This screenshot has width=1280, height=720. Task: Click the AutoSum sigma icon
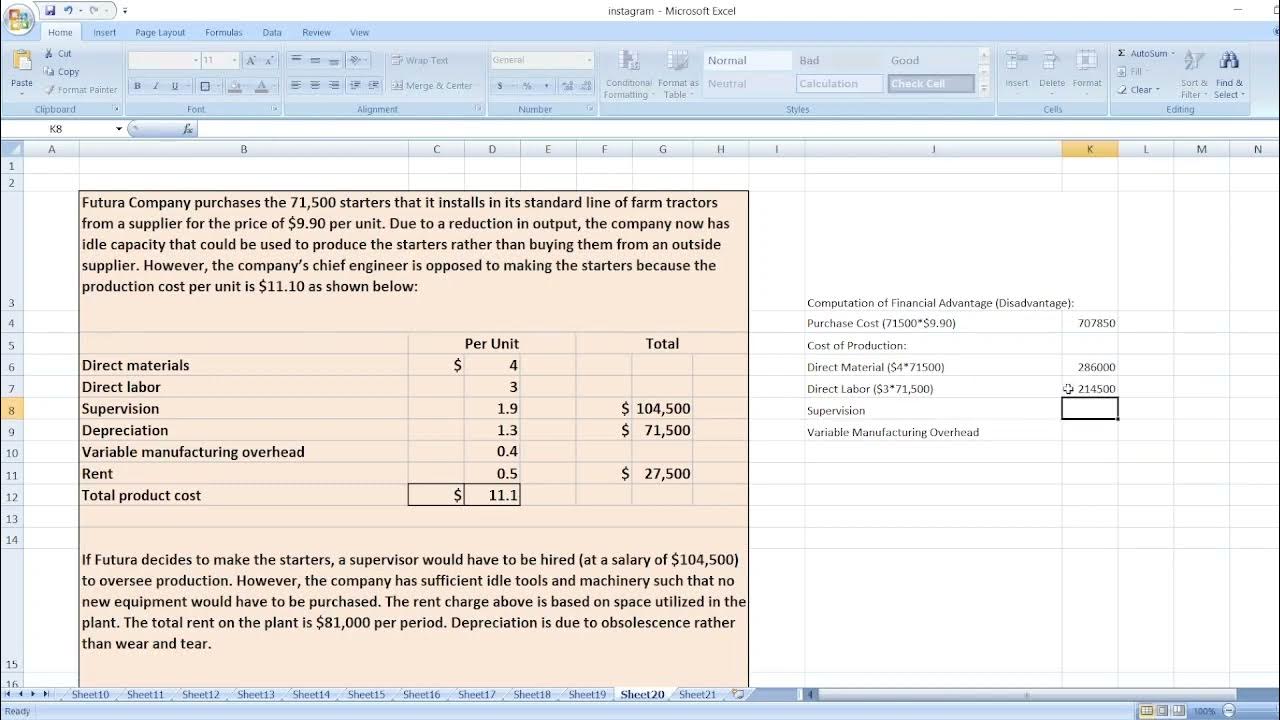coord(1121,54)
